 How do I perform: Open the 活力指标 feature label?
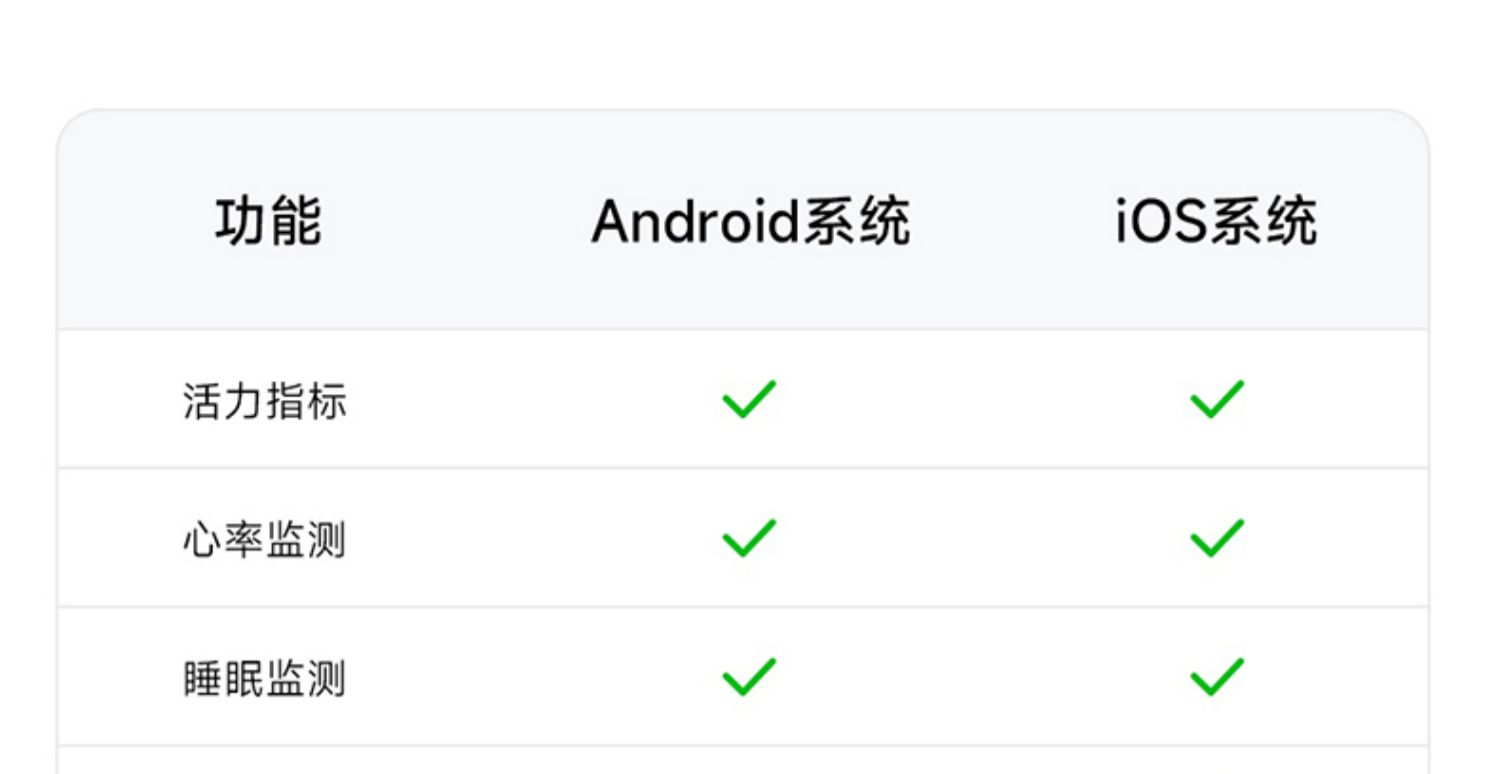(x=265, y=402)
